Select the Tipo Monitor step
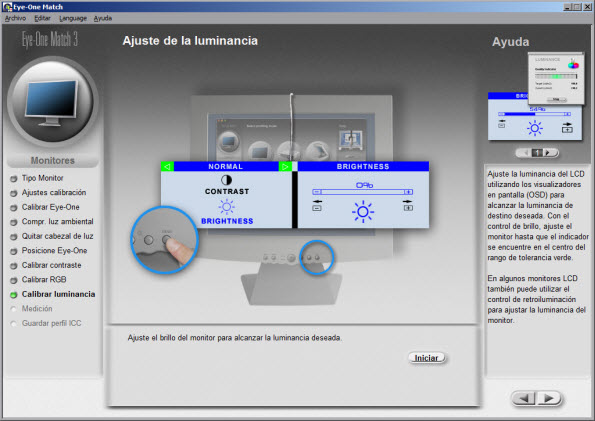This screenshot has width=595, height=421. point(42,178)
